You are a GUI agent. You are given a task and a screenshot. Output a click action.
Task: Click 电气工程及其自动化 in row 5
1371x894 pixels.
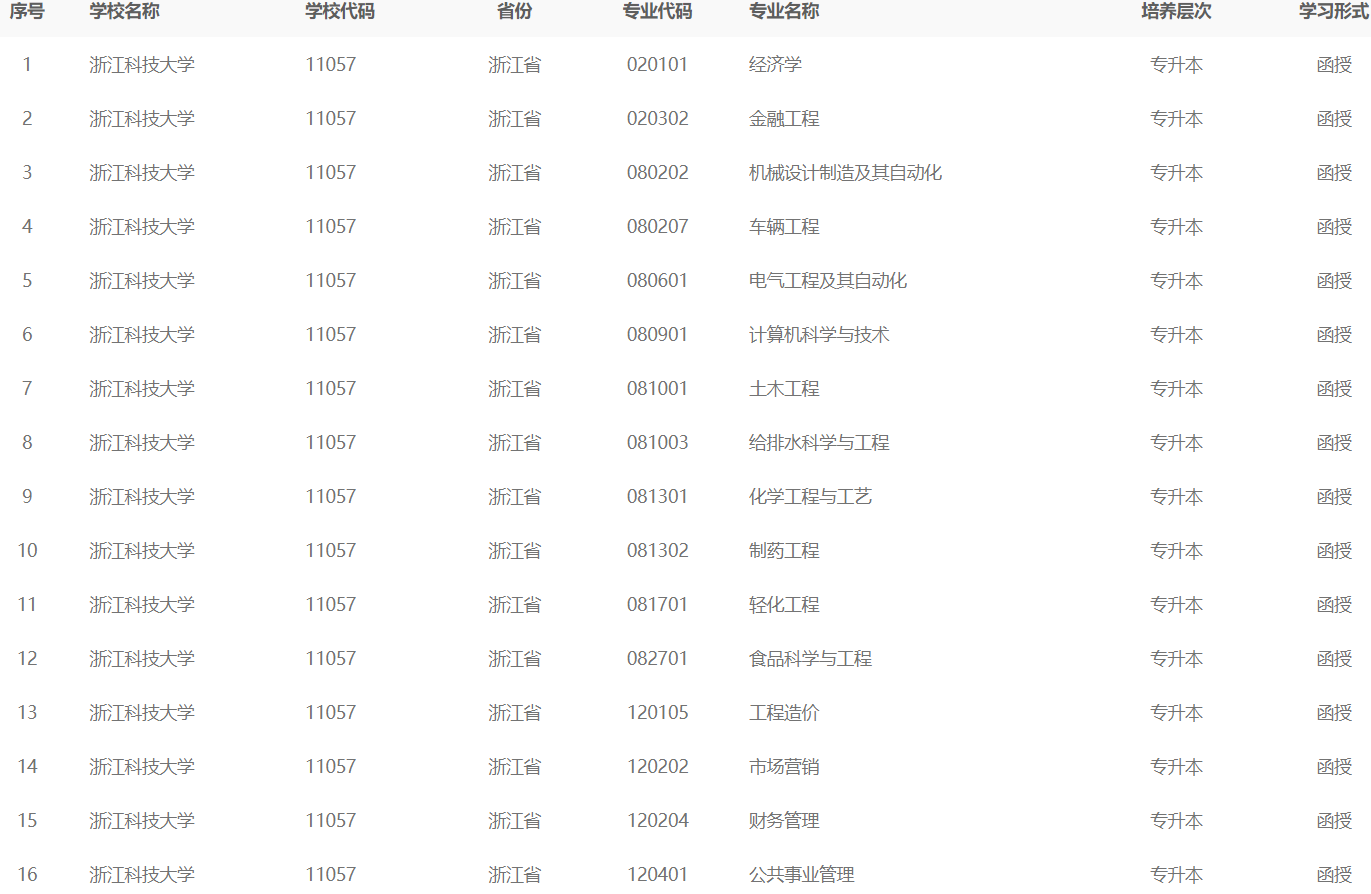coord(828,281)
